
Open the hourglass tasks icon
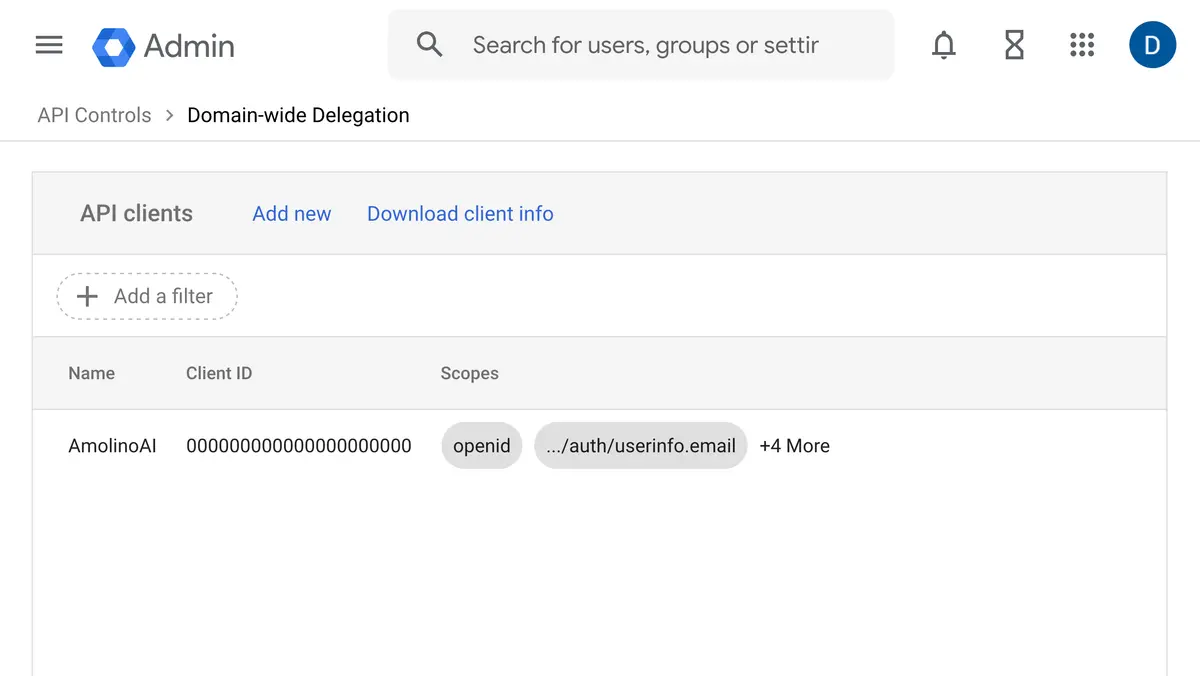1014,45
